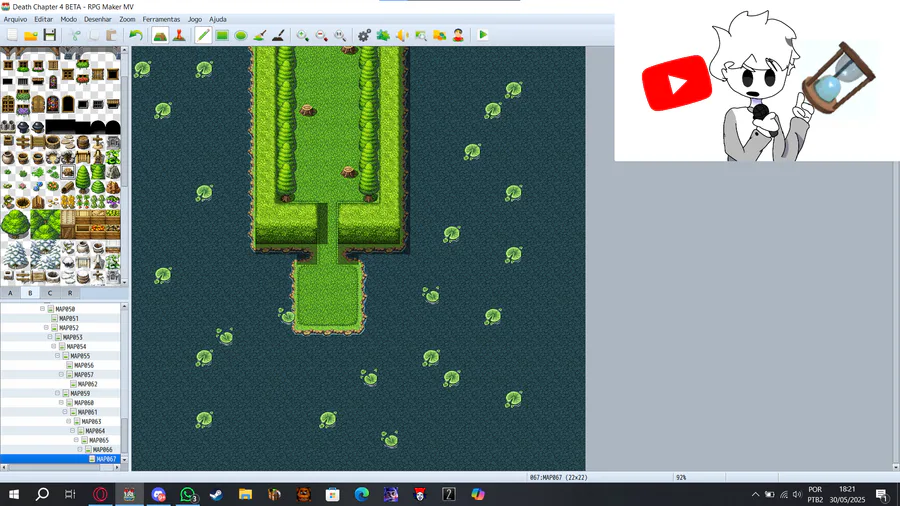Click the Zoom In magnifier icon

point(302,35)
